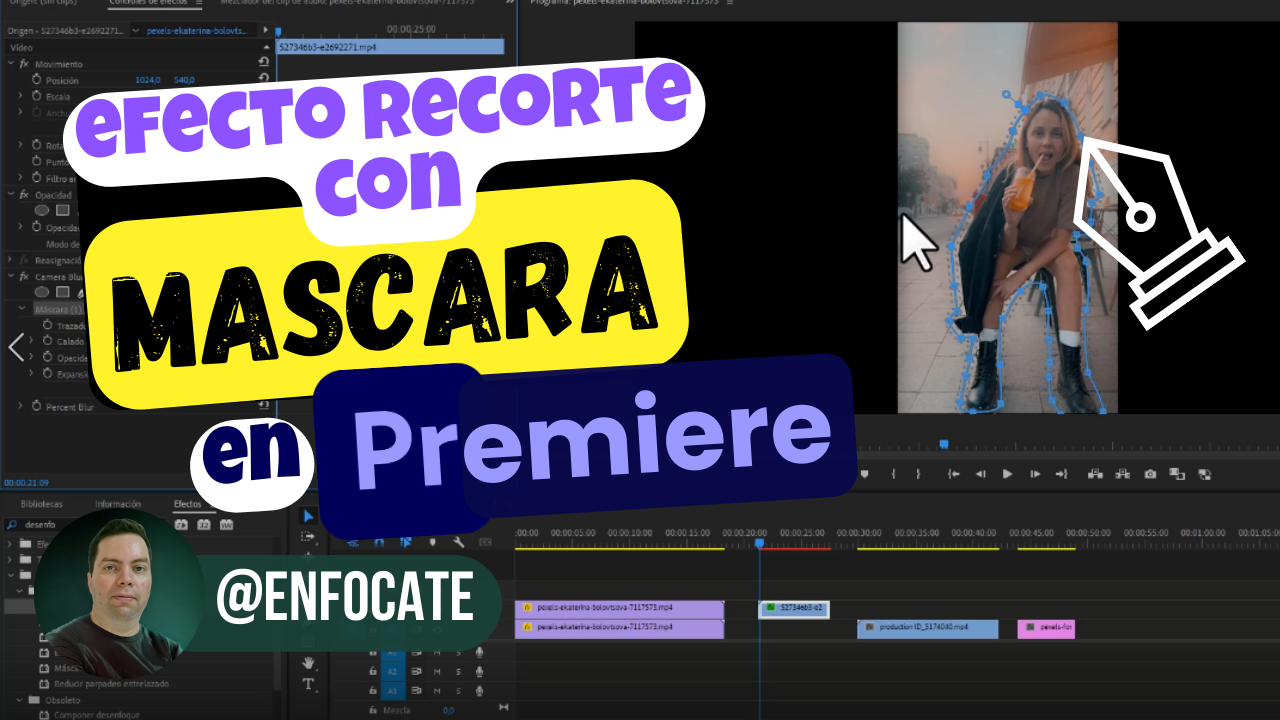Collapse the Obsoleto folder in Effects
Screen dimensions: 1280x720
pos(21,700)
